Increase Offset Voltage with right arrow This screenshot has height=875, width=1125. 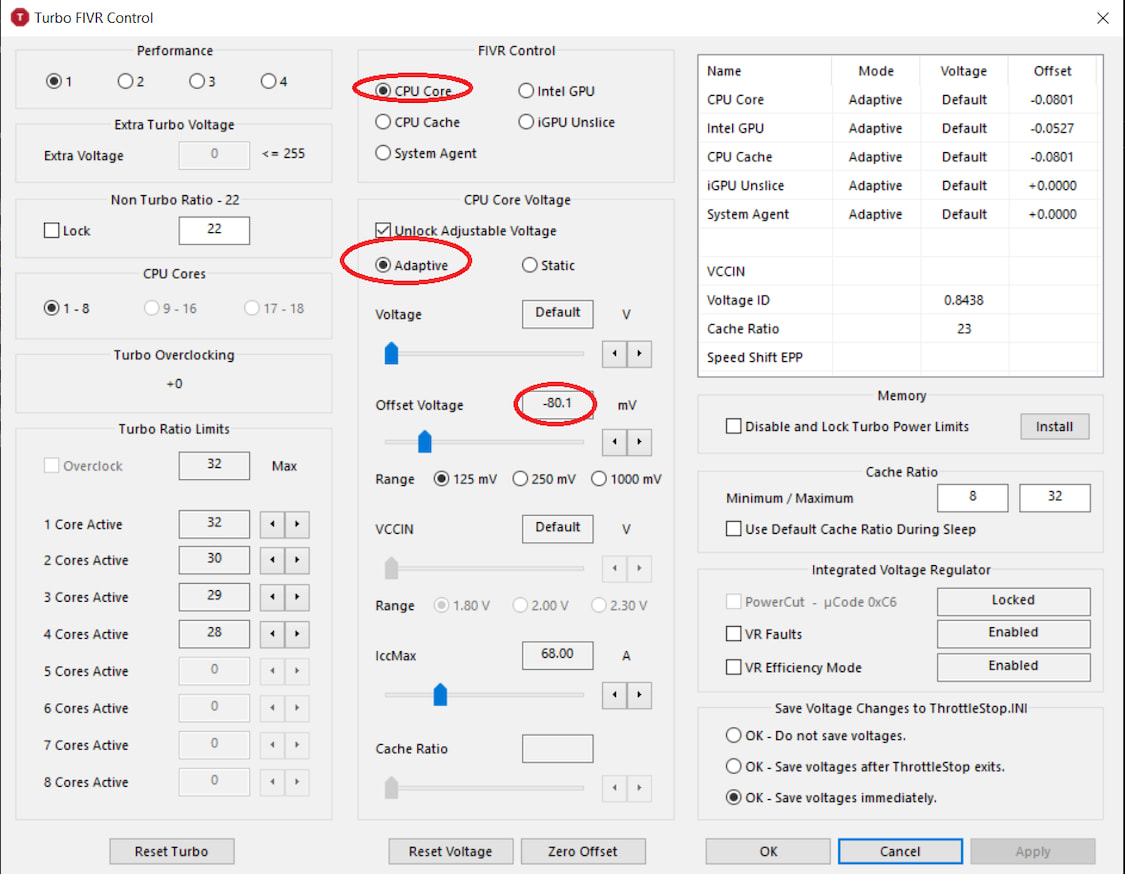(x=639, y=442)
